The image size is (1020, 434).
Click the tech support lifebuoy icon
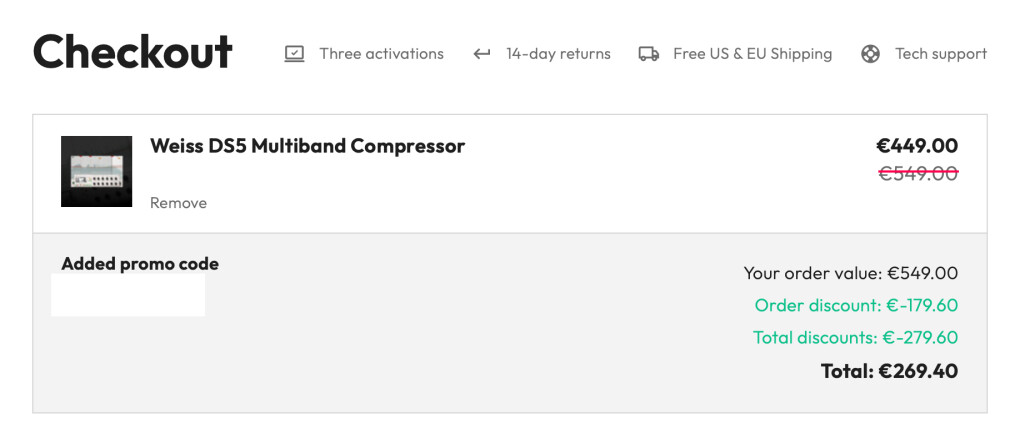coord(871,54)
